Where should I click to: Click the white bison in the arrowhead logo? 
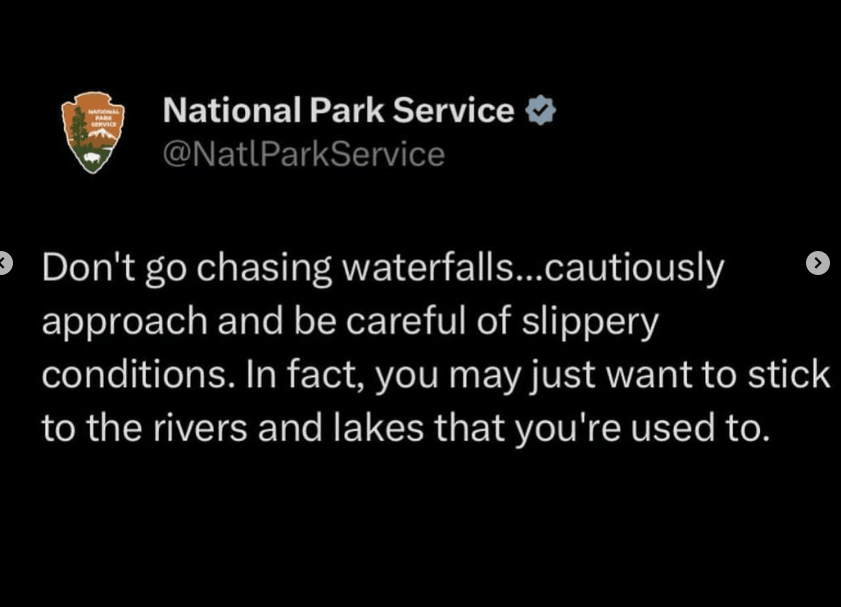[x=91, y=157]
